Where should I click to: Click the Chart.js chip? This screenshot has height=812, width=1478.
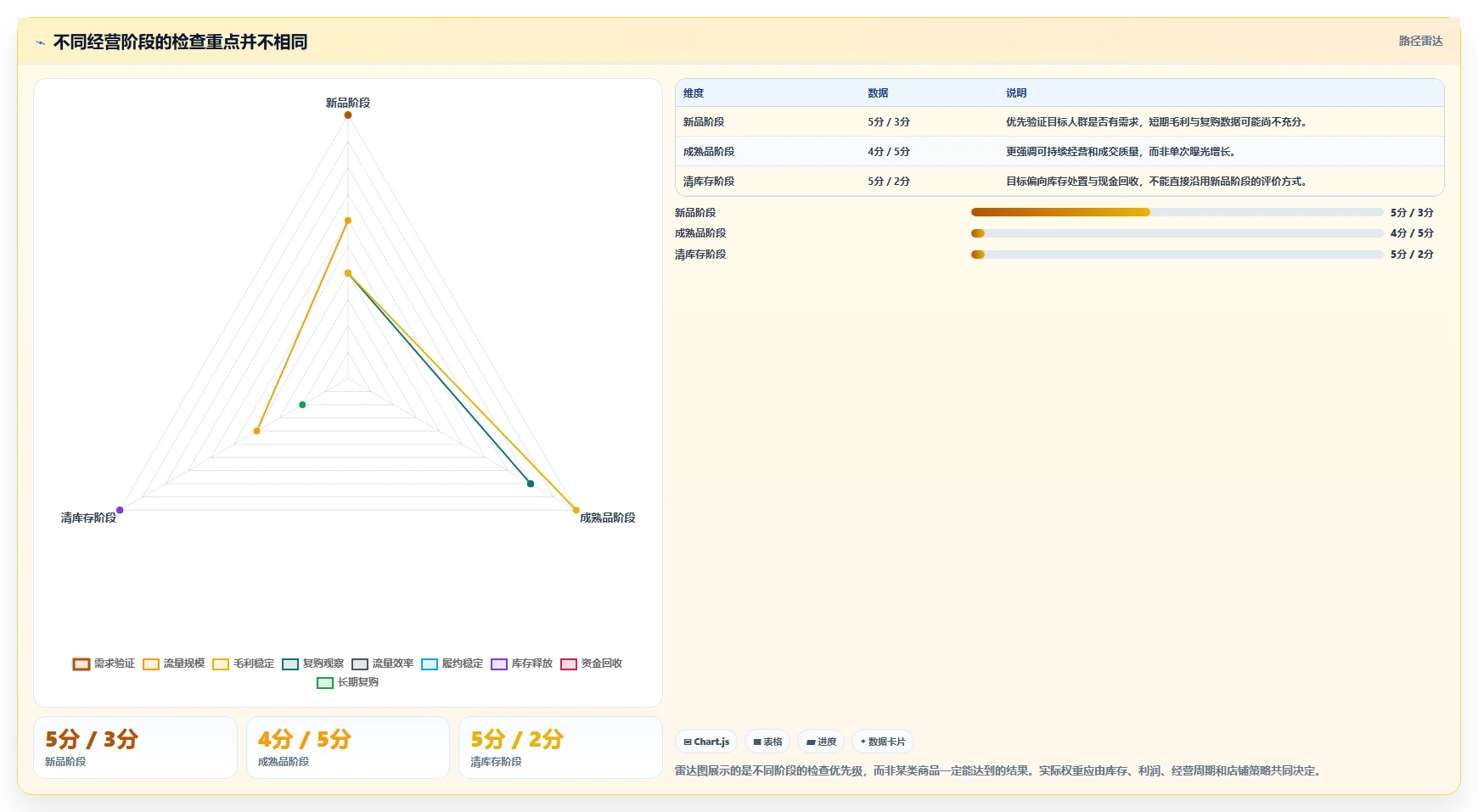coord(706,742)
